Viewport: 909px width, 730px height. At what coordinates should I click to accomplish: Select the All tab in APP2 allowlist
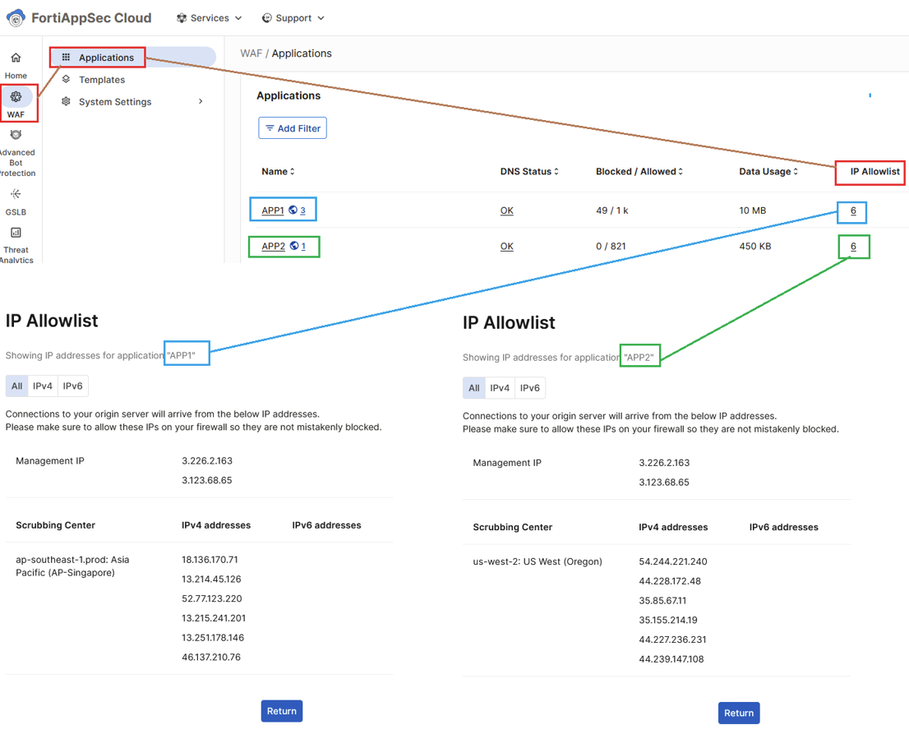pos(474,388)
